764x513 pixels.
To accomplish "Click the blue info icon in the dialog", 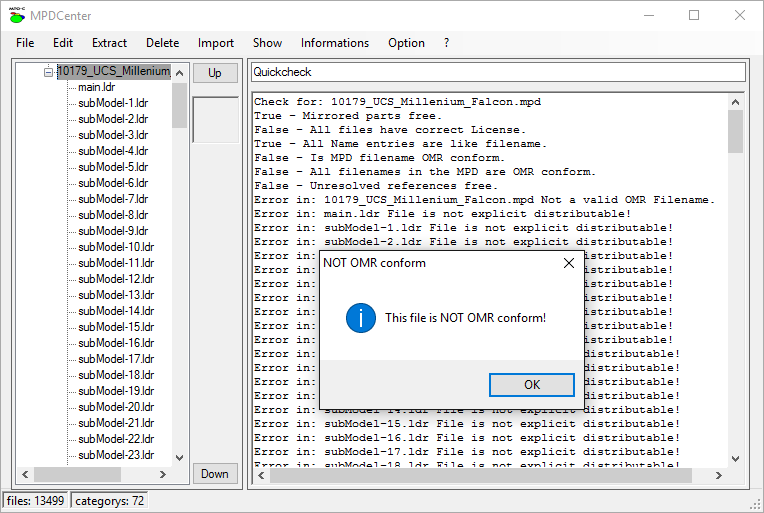I will pyautogui.click(x=361, y=318).
